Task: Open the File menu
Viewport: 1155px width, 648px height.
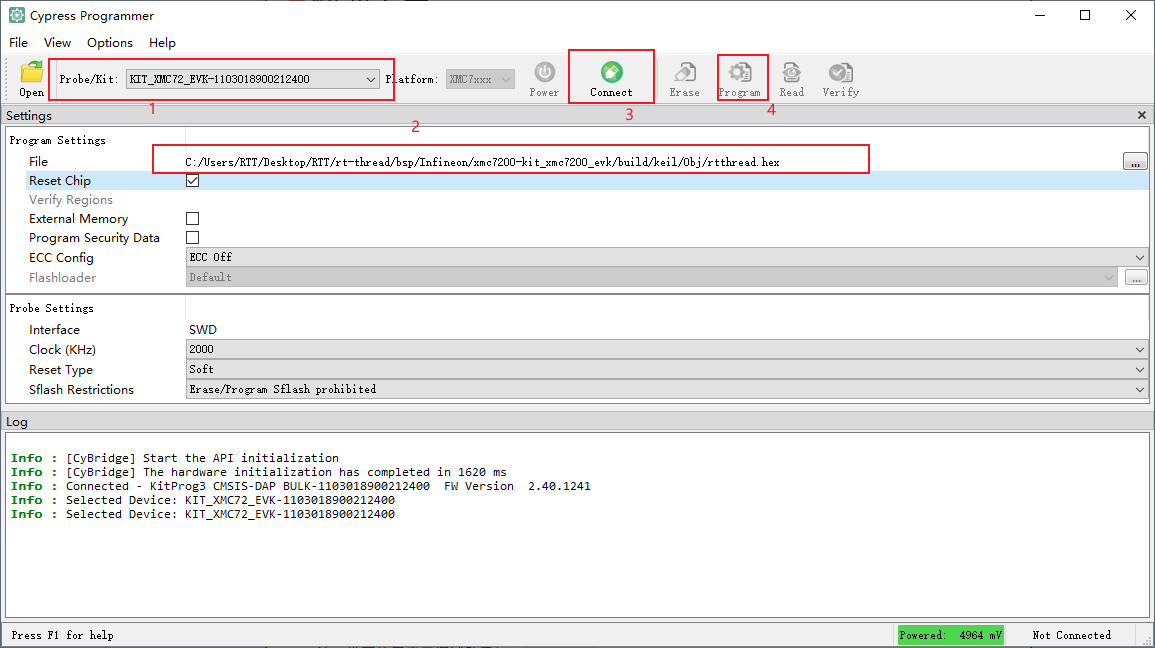Action: [x=19, y=43]
